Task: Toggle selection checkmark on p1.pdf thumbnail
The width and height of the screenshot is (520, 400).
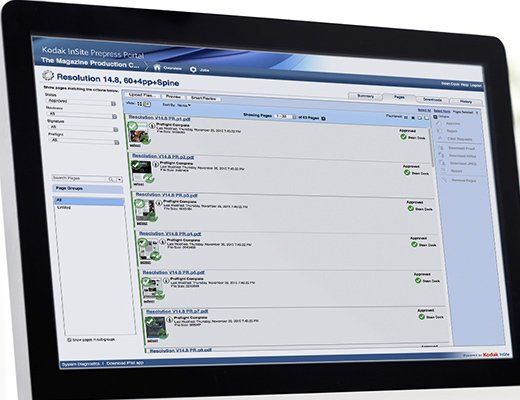Action: click(x=133, y=126)
